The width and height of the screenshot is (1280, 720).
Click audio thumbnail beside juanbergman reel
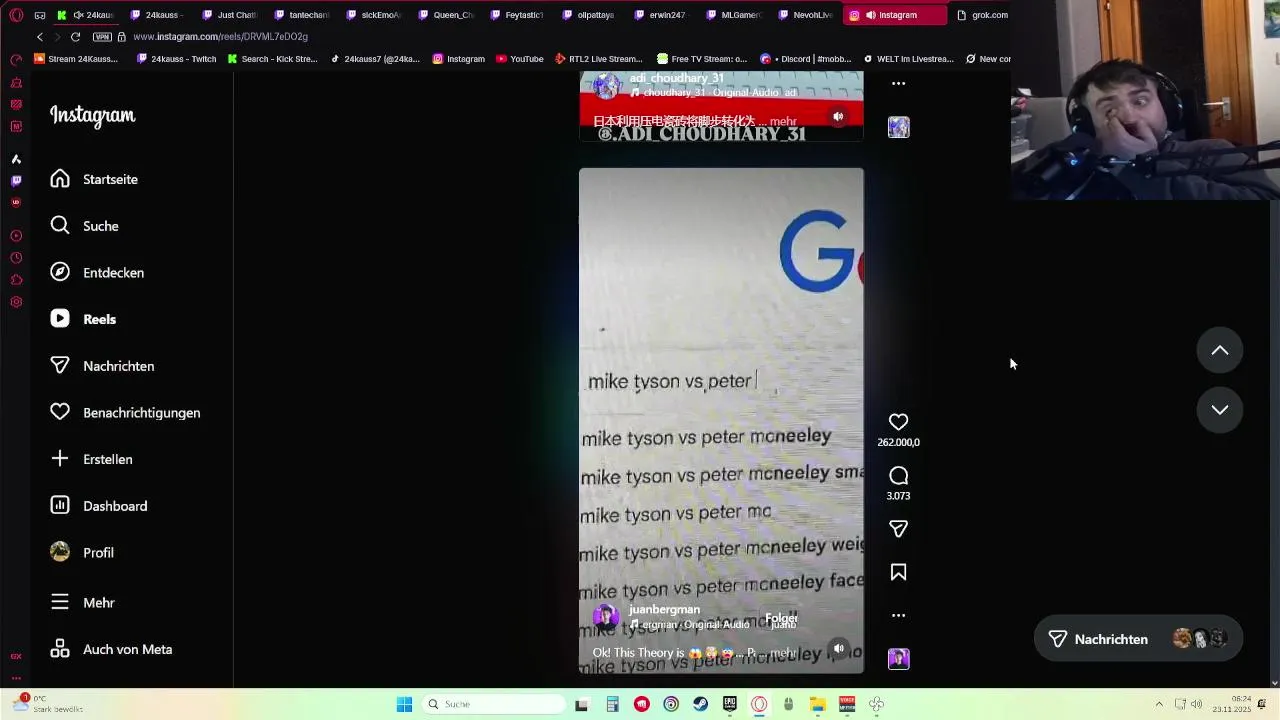click(x=898, y=659)
